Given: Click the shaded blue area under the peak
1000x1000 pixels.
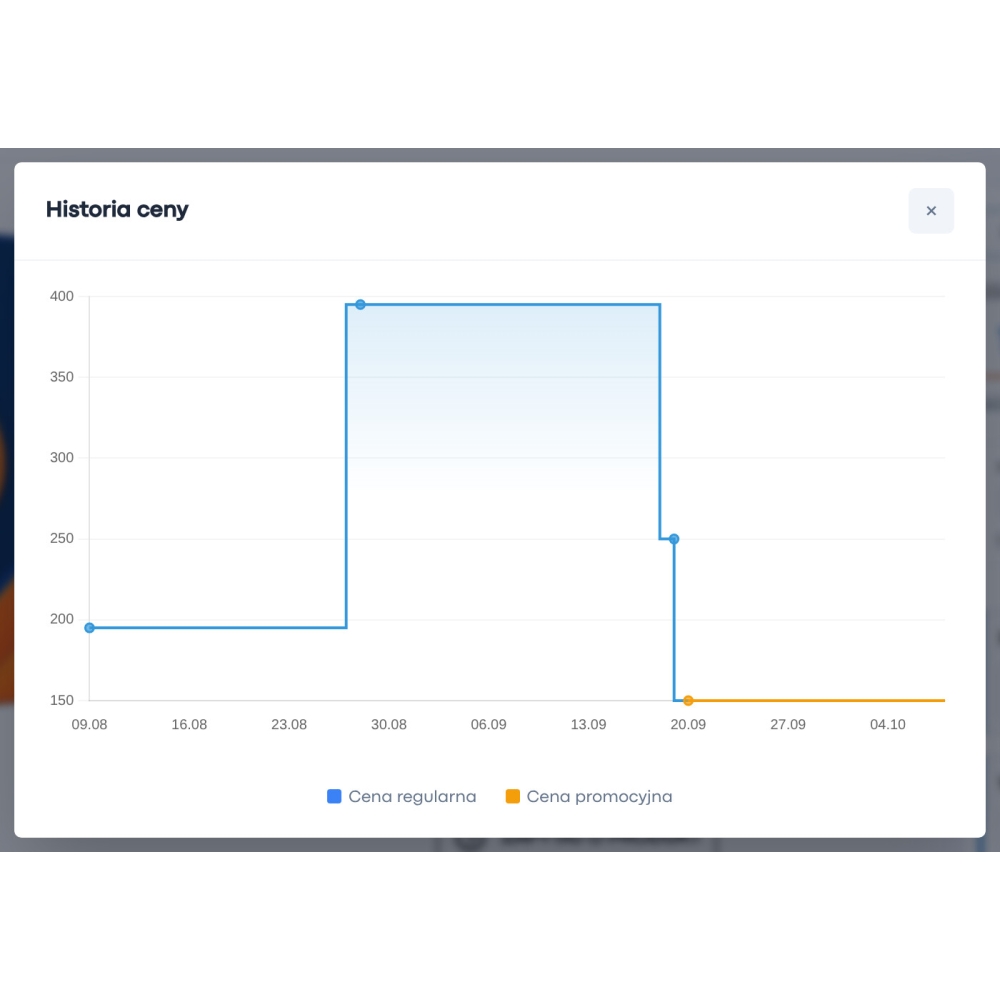Looking at the screenshot, I should tap(503, 395).
